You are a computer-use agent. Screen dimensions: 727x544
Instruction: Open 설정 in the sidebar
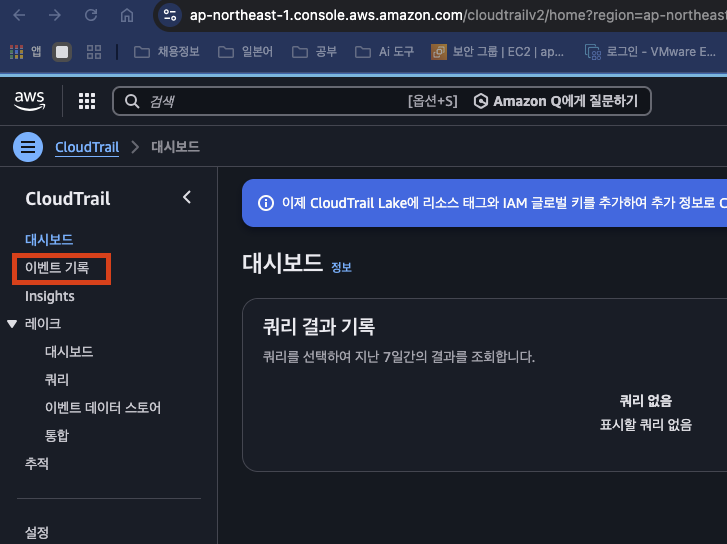tap(37, 532)
